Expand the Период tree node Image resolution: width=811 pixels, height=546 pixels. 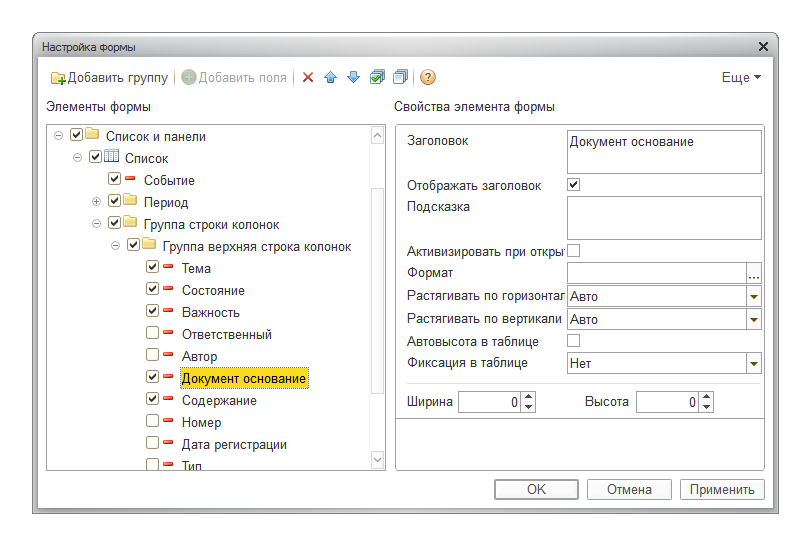(97, 202)
